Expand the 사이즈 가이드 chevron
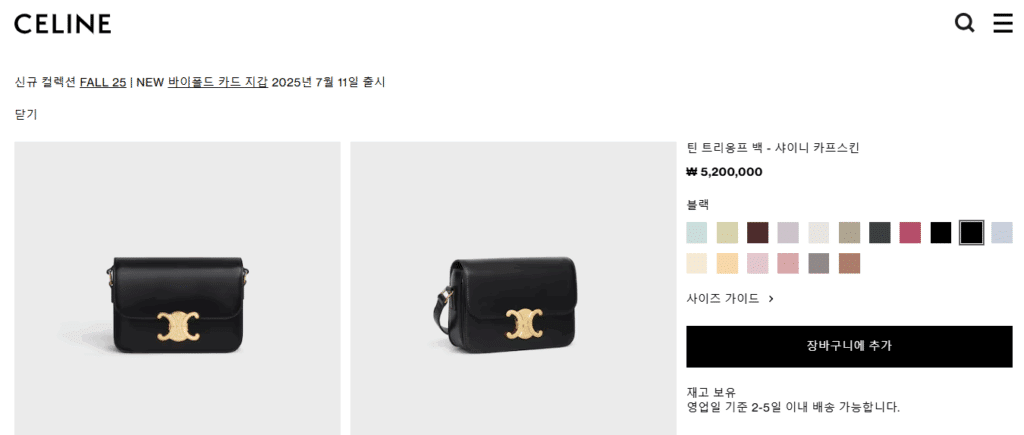1024x435 pixels. pyautogui.click(x=771, y=298)
